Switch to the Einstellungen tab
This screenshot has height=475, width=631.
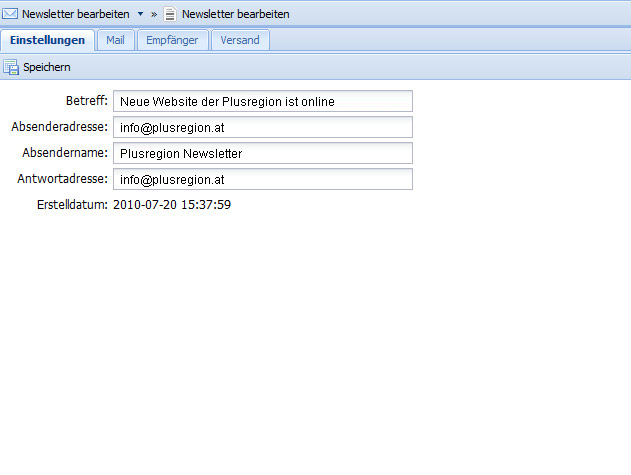[x=47, y=40]
